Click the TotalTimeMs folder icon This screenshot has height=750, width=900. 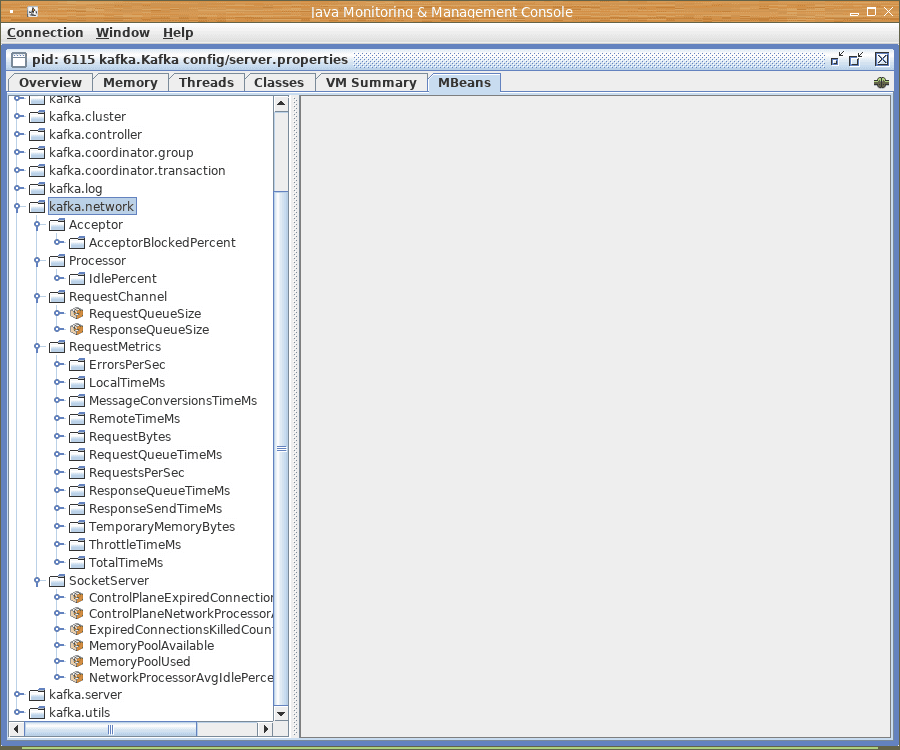pyautogui.click(x=77, y=562)
